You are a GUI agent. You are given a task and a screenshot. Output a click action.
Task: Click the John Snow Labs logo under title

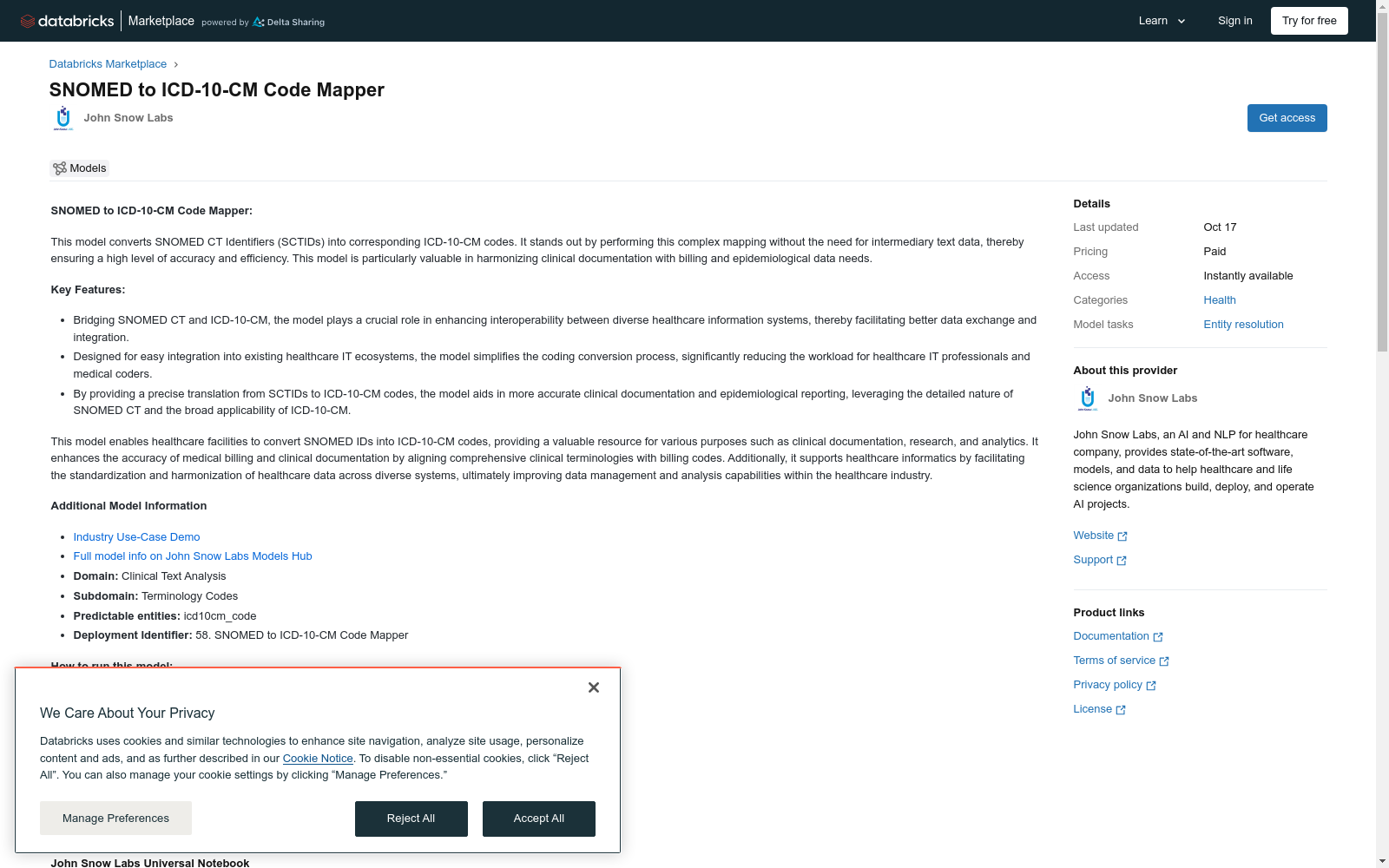63,118
